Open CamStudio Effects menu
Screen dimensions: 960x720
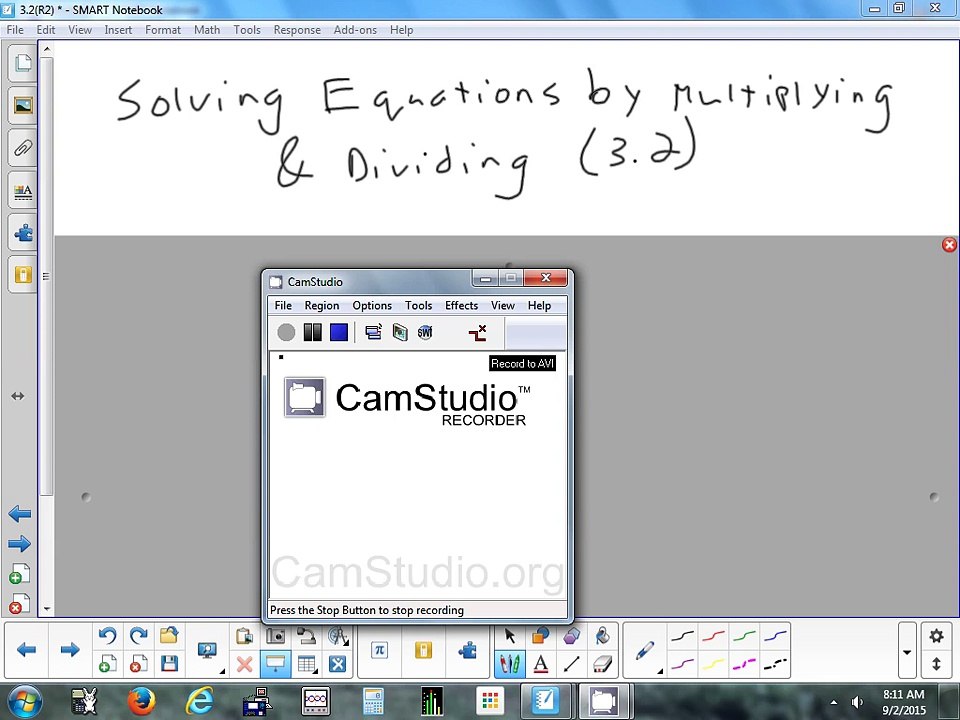pos(461,306)
